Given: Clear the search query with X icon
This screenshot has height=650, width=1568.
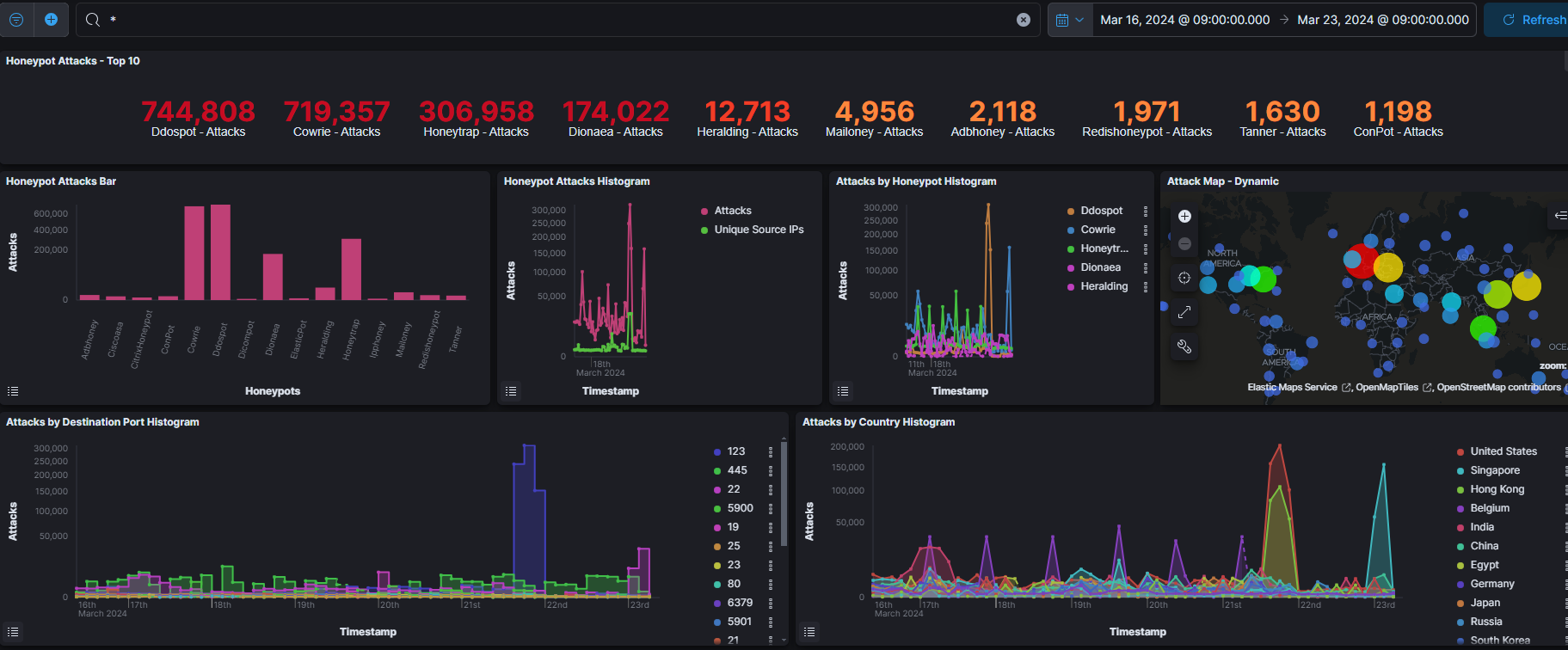Looking at the screenshot, I should tap(1024, 20).
